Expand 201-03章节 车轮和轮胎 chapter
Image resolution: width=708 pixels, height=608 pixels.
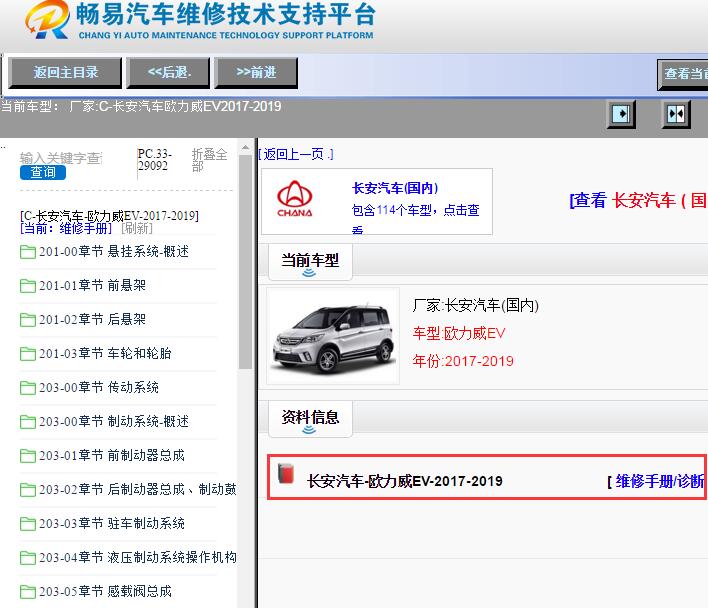(105, 354)
